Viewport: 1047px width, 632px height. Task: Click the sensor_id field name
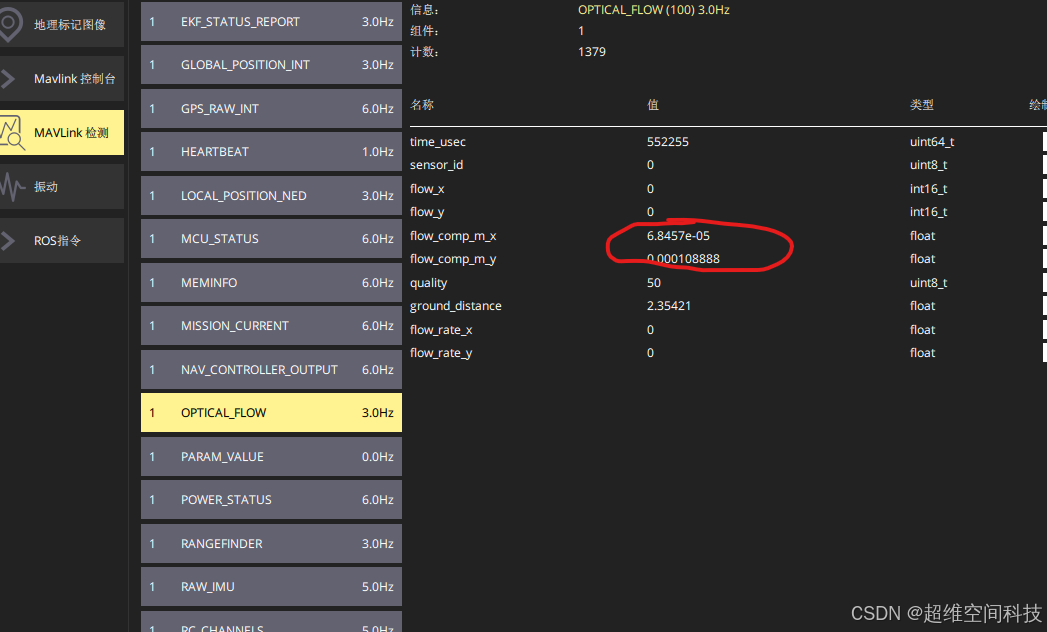437,164
